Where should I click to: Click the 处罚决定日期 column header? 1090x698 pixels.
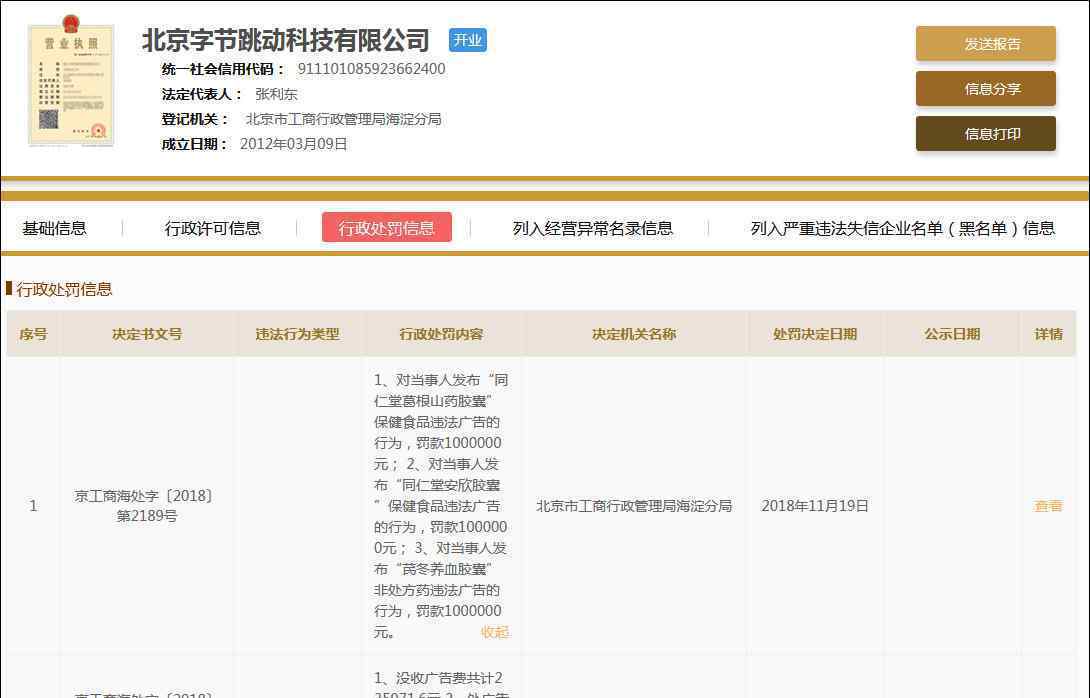point(815,334)
